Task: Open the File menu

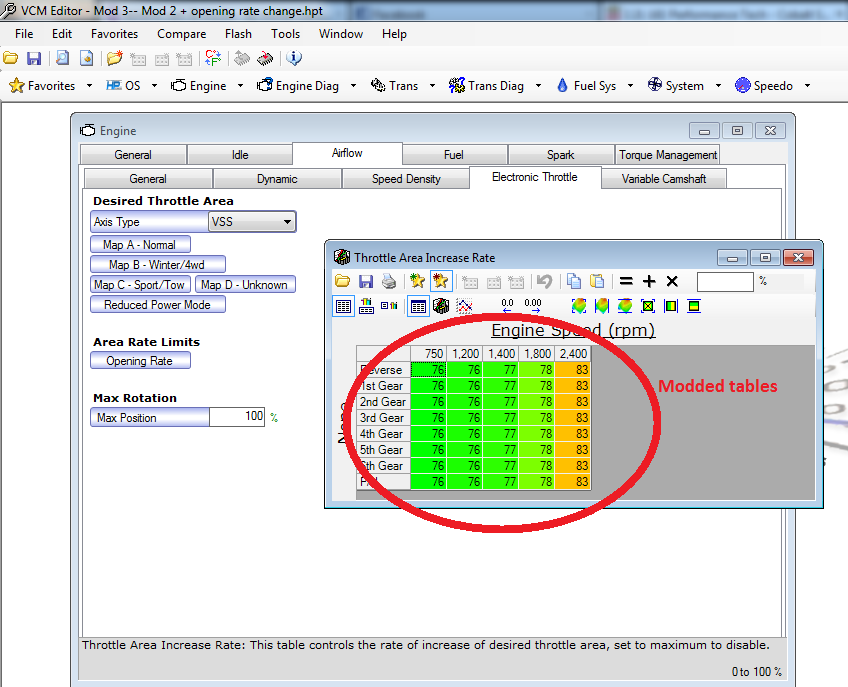Action: tap(24, 34)
